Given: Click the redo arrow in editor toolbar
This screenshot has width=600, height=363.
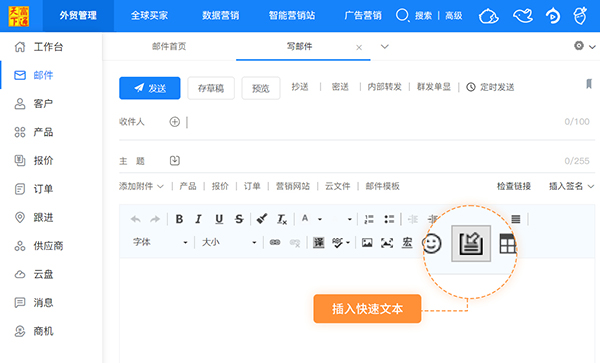Looking at the screenshot, I should coord(155,219).
